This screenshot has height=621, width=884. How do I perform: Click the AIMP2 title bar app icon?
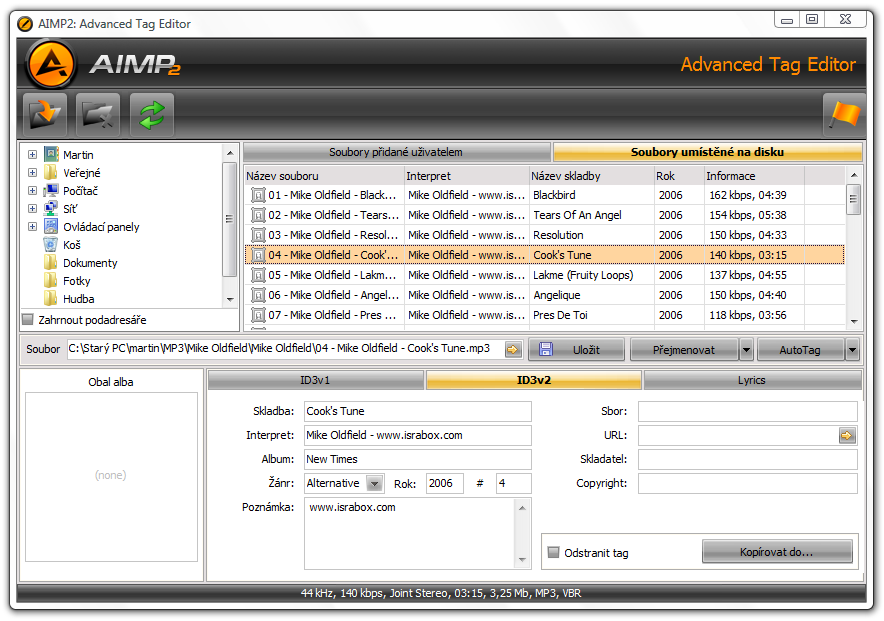[25, 24]
